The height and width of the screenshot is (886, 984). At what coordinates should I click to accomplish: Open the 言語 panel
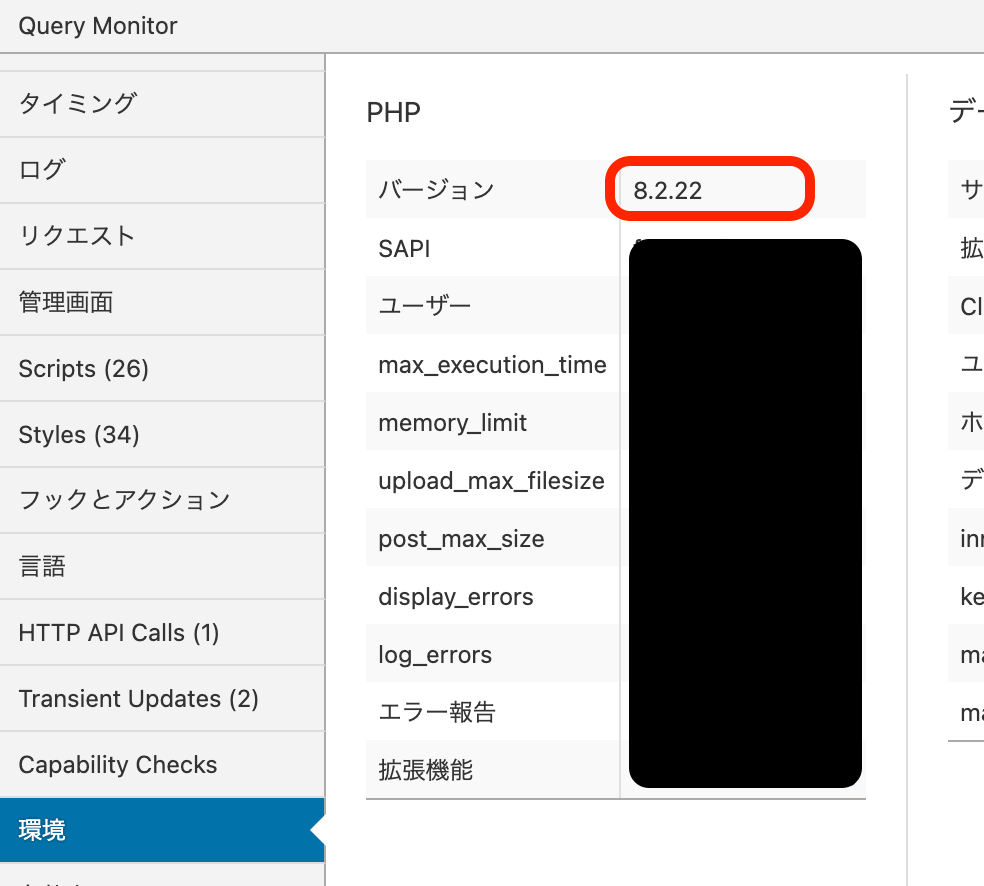(x=42, y=567)
